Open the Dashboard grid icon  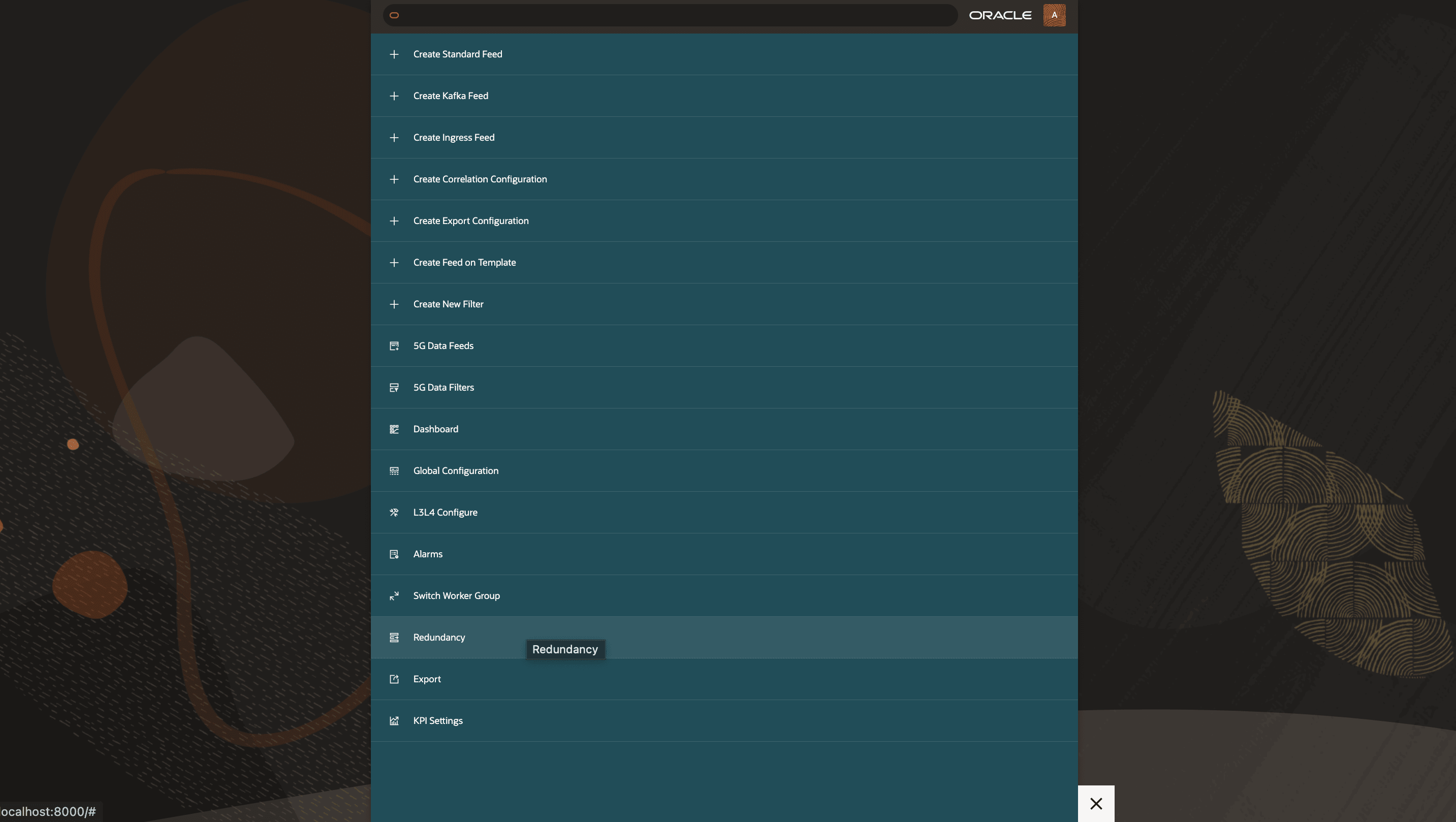click(394, 428)
